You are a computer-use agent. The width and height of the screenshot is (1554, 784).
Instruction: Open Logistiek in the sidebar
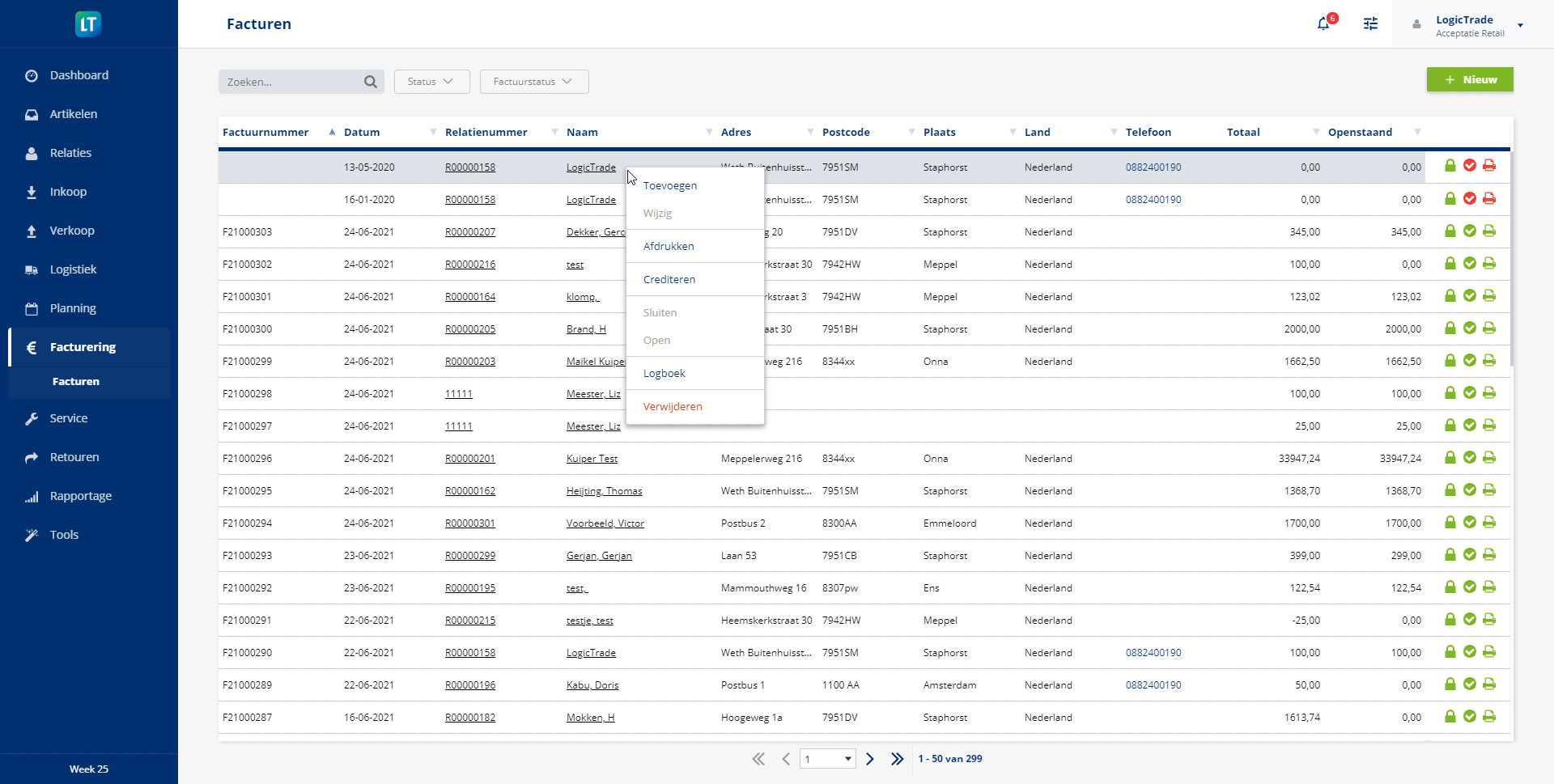pyautogui.click(x=73, y=269)
